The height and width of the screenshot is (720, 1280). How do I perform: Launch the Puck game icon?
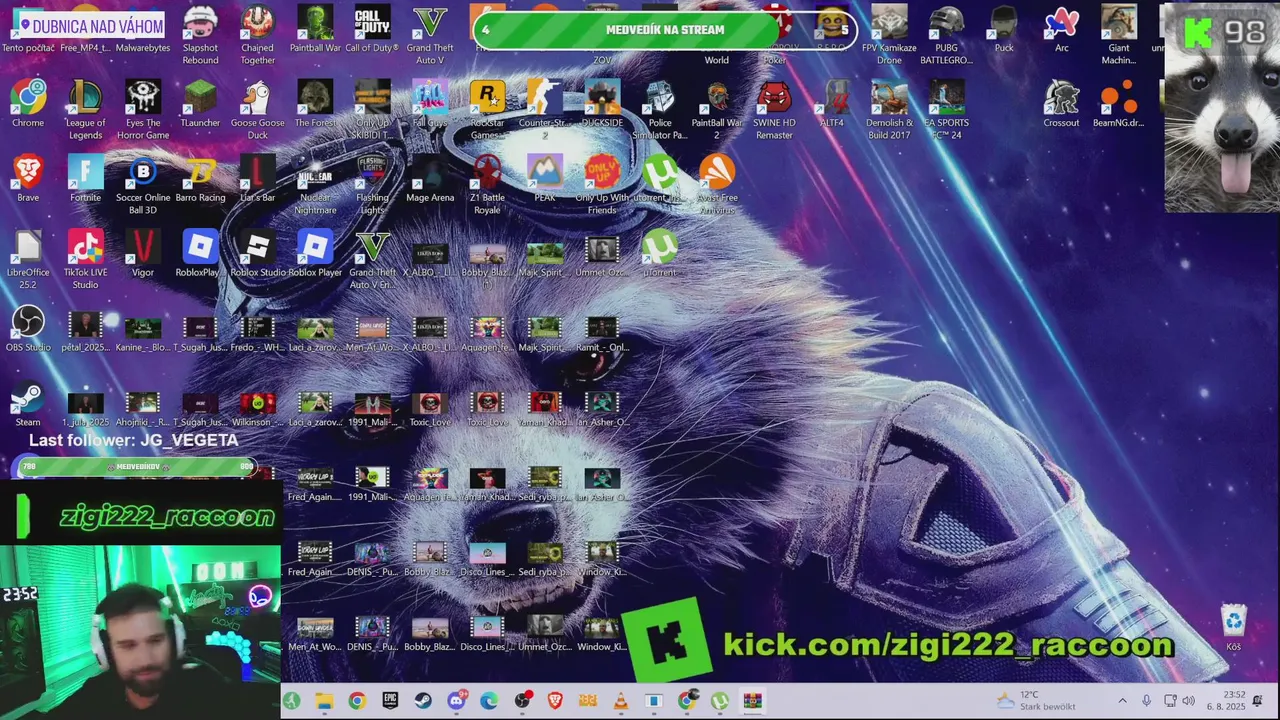coord(1004,29)
